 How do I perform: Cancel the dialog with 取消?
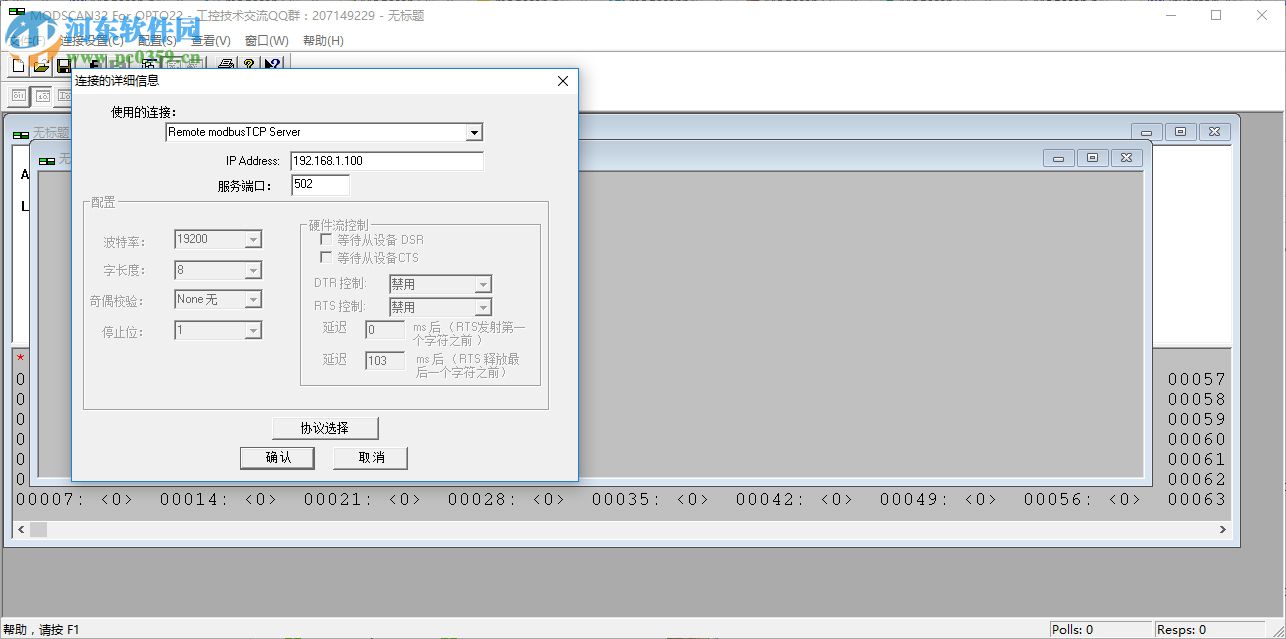(371, 458)
